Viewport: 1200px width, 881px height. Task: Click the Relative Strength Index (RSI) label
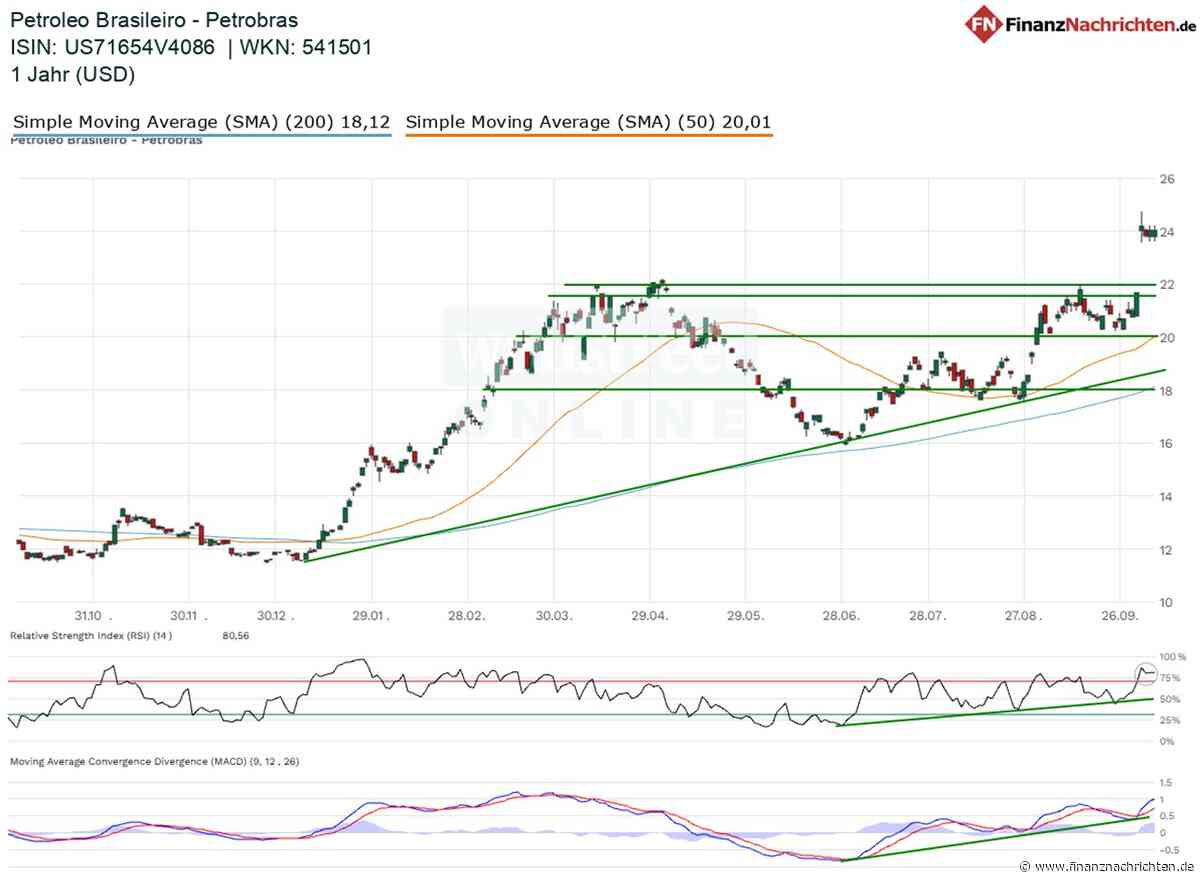(x=86, y=635)
